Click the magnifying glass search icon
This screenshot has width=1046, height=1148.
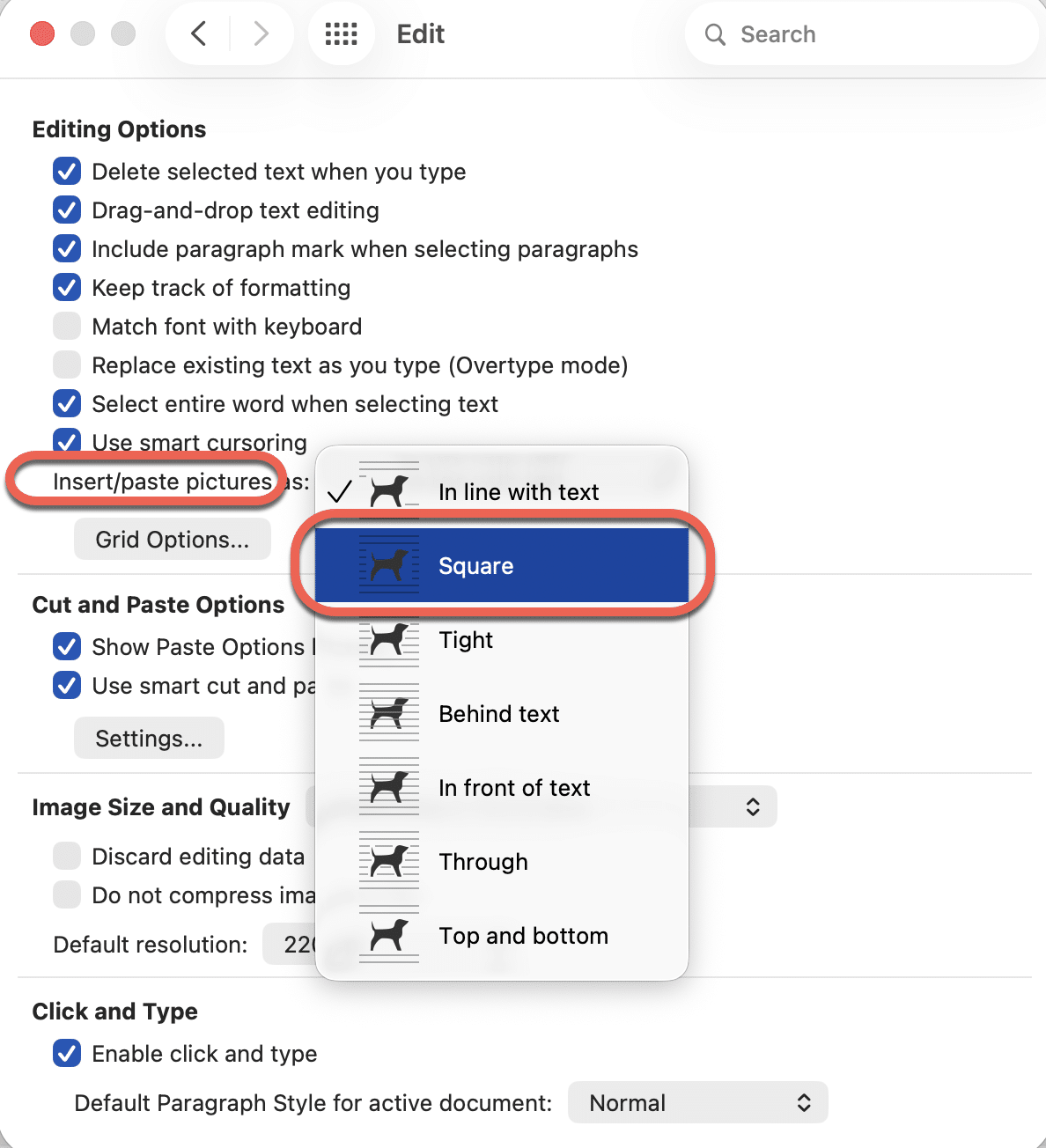[x=715, y=35]
